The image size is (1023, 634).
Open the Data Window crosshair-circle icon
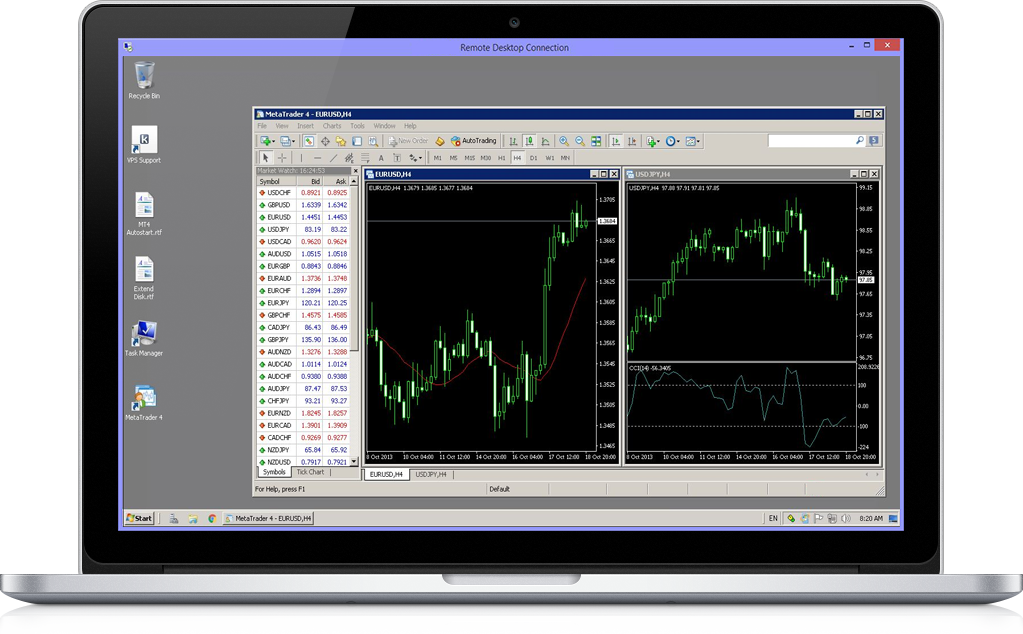pyautogui.click(x=325, y=141)
